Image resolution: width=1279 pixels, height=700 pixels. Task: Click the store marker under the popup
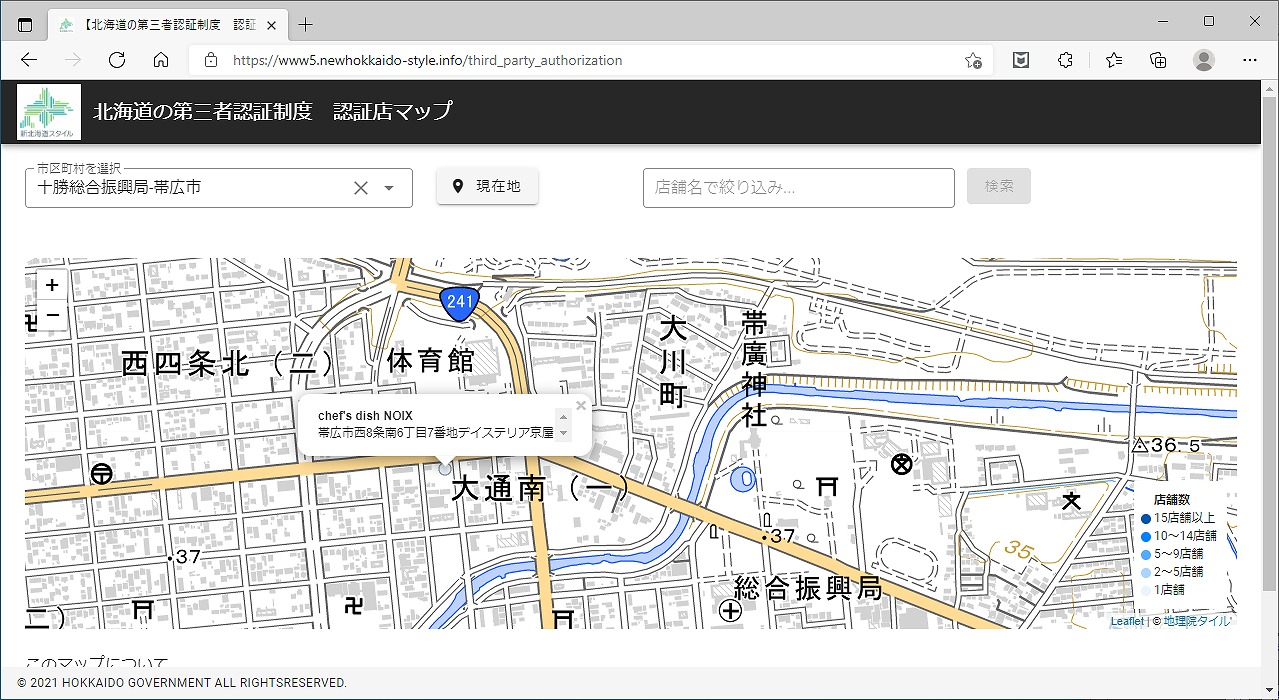tap(445, 468)
